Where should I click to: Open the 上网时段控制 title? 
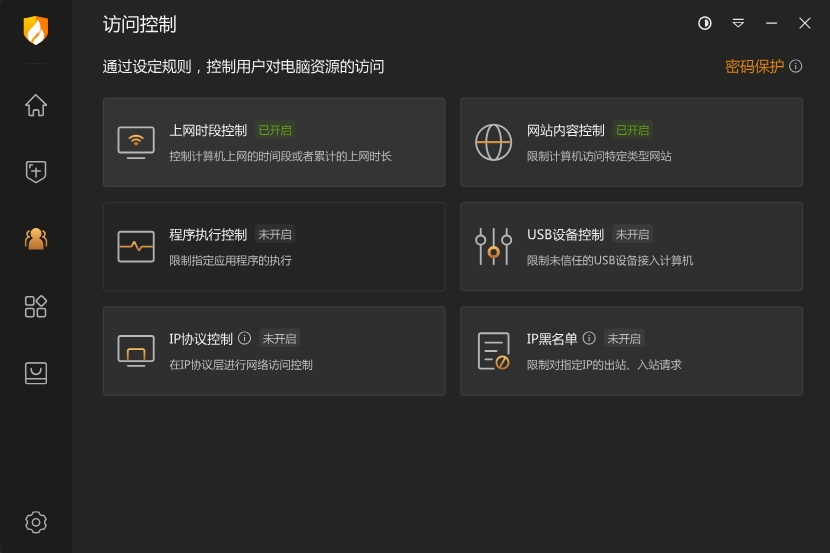coord(208,131)
